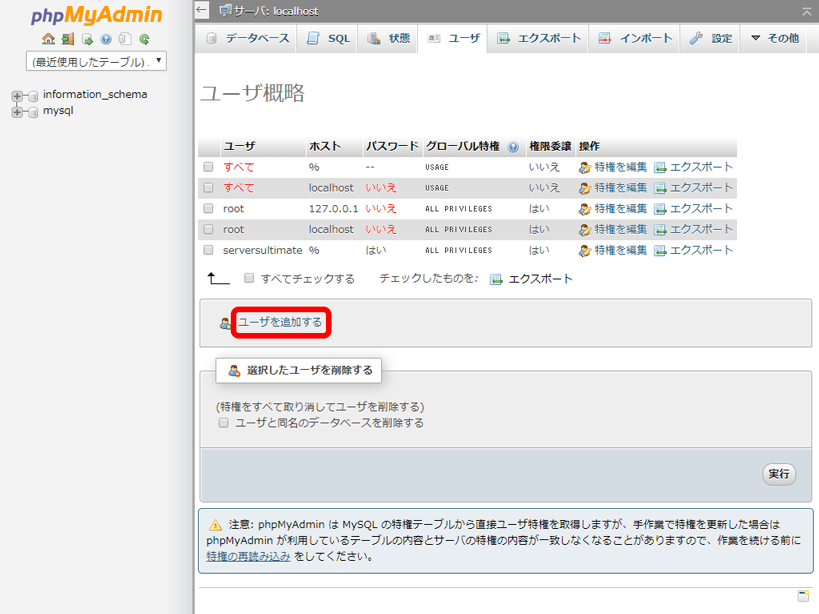This screenshot has height=614, width=819.
Task: Select the ユーザ tab
Action: coord(453,38)
